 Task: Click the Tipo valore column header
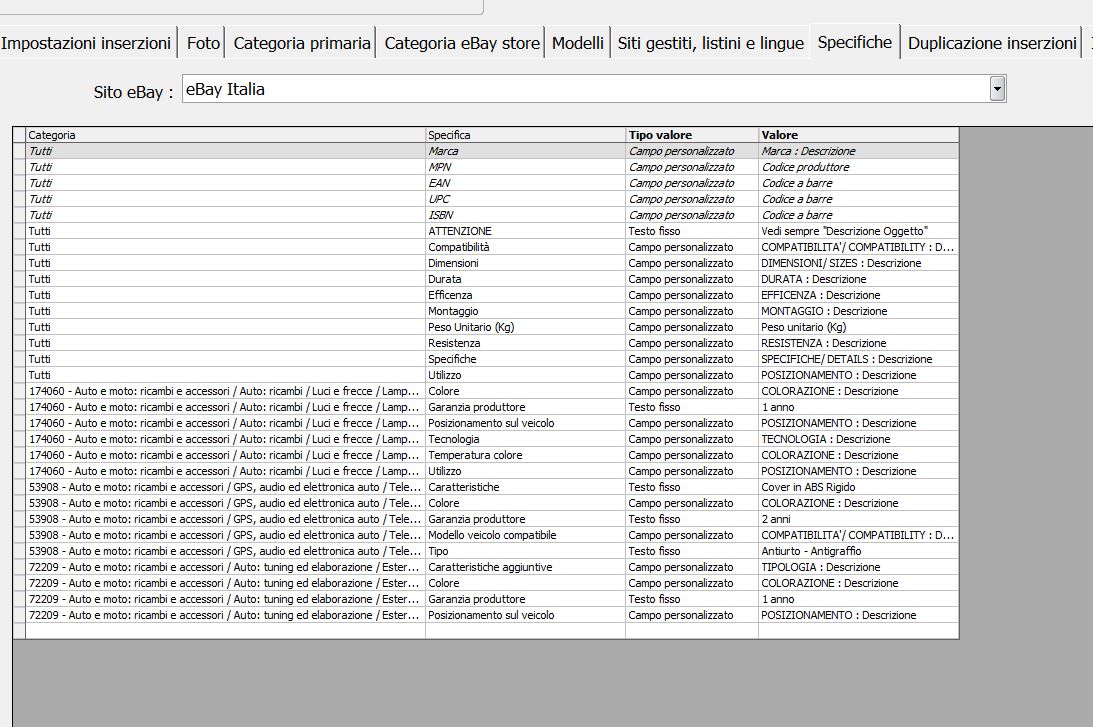pyautogui.click(x=692, y=135)
